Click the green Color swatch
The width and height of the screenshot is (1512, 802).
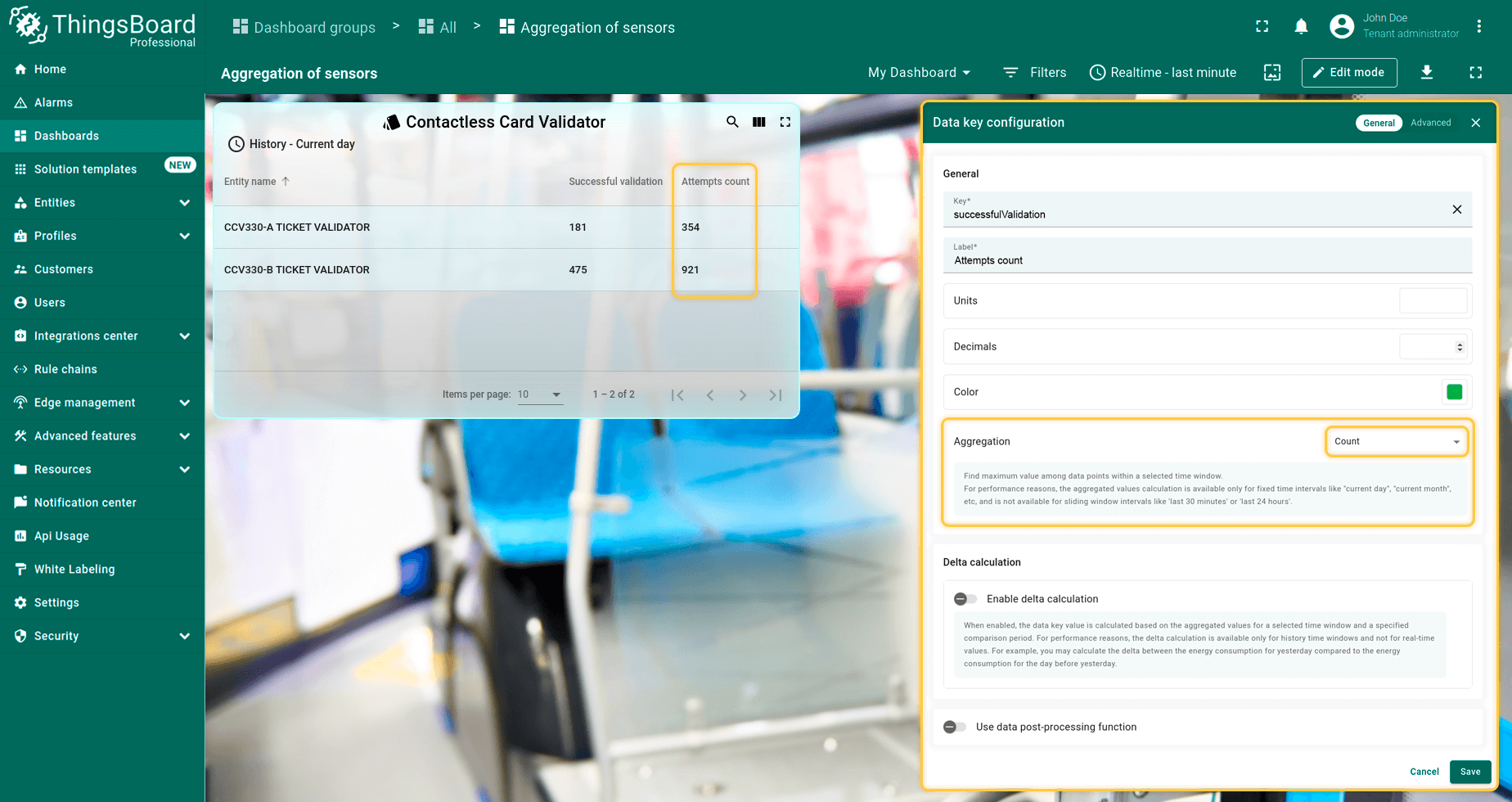[x=1454, y=392]
